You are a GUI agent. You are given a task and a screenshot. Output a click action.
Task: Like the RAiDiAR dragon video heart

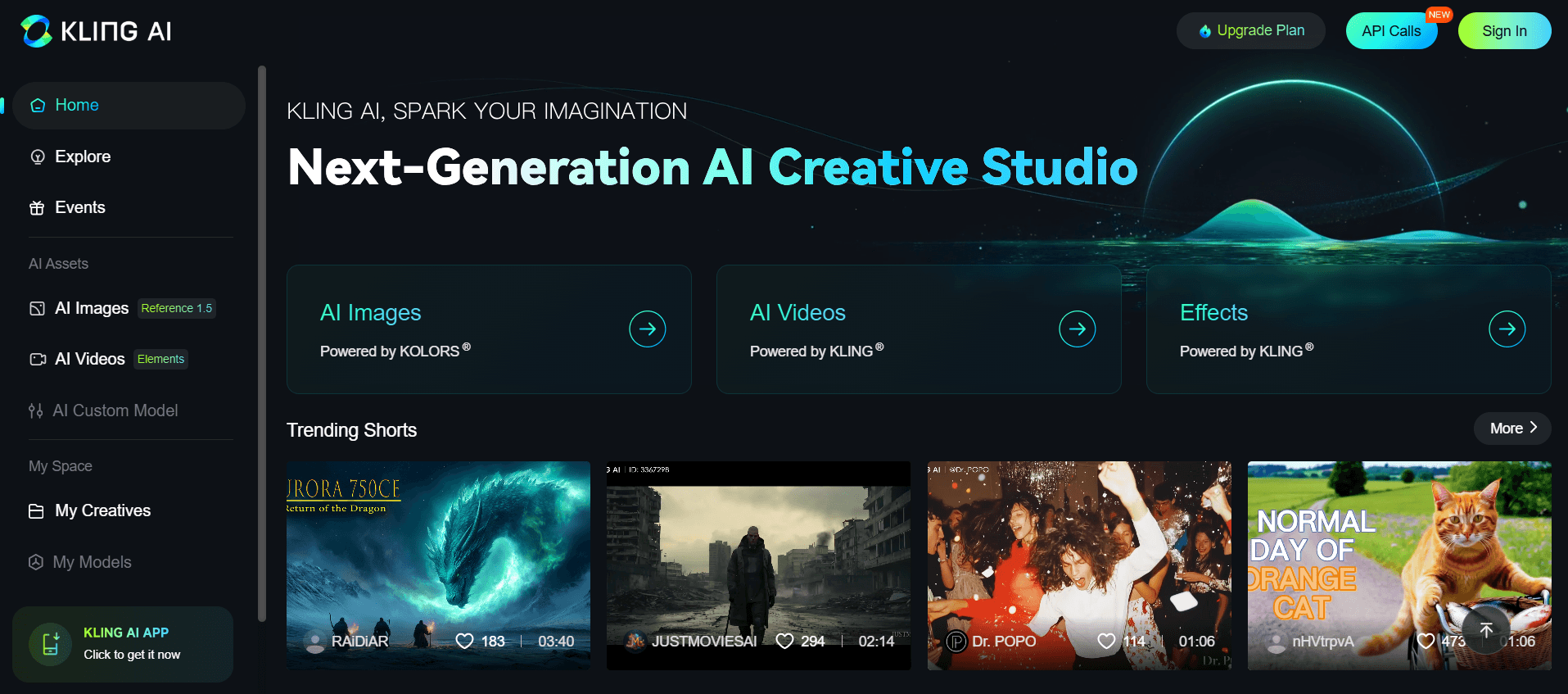pyautogui.click(x=464, y=641)
